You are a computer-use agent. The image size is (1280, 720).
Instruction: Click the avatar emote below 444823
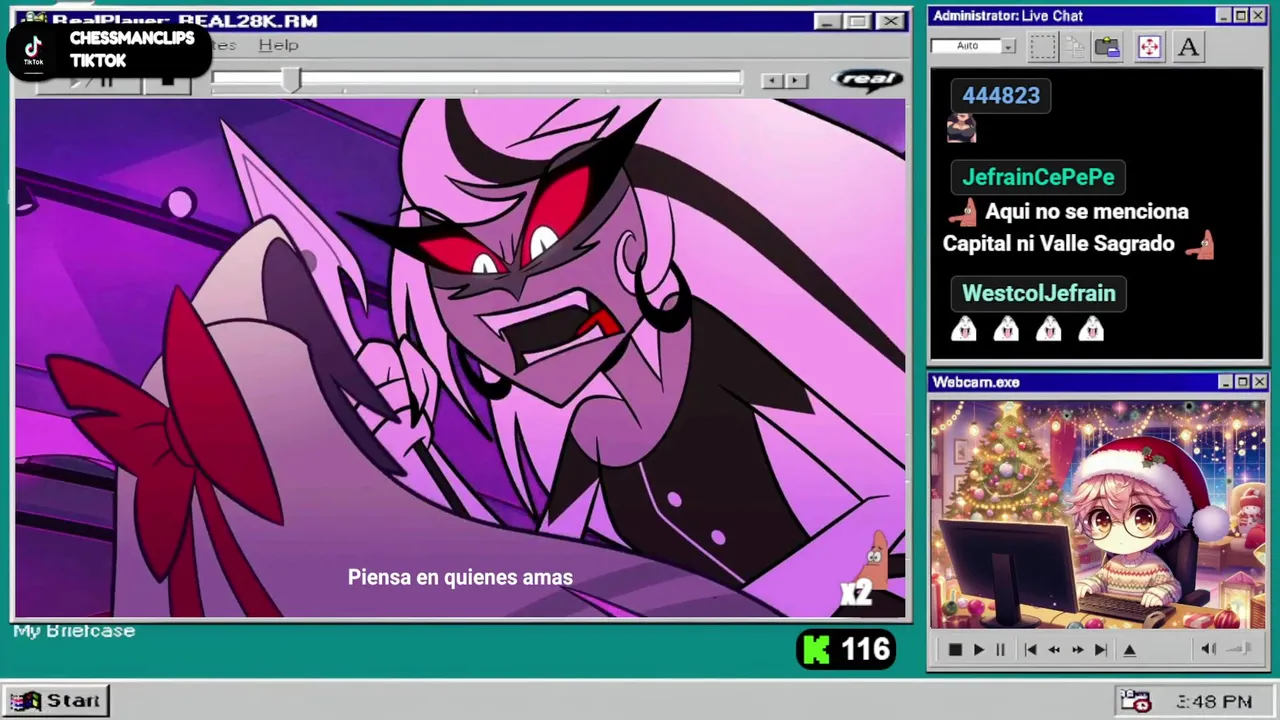[x=961, y=128]
